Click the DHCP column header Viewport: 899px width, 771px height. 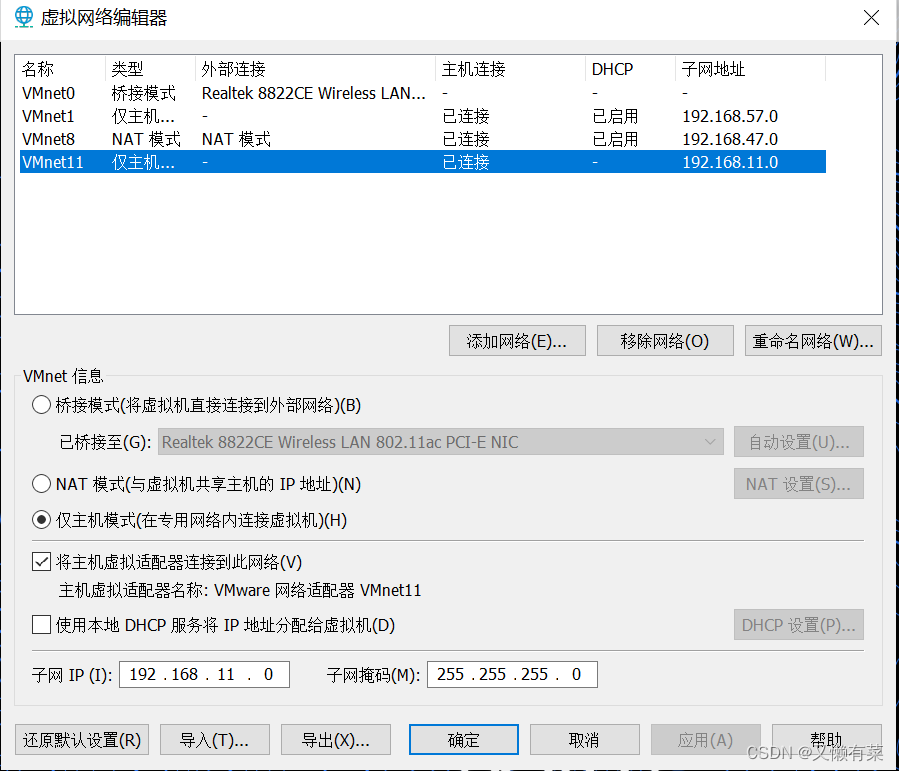click(x=631, y=69)
